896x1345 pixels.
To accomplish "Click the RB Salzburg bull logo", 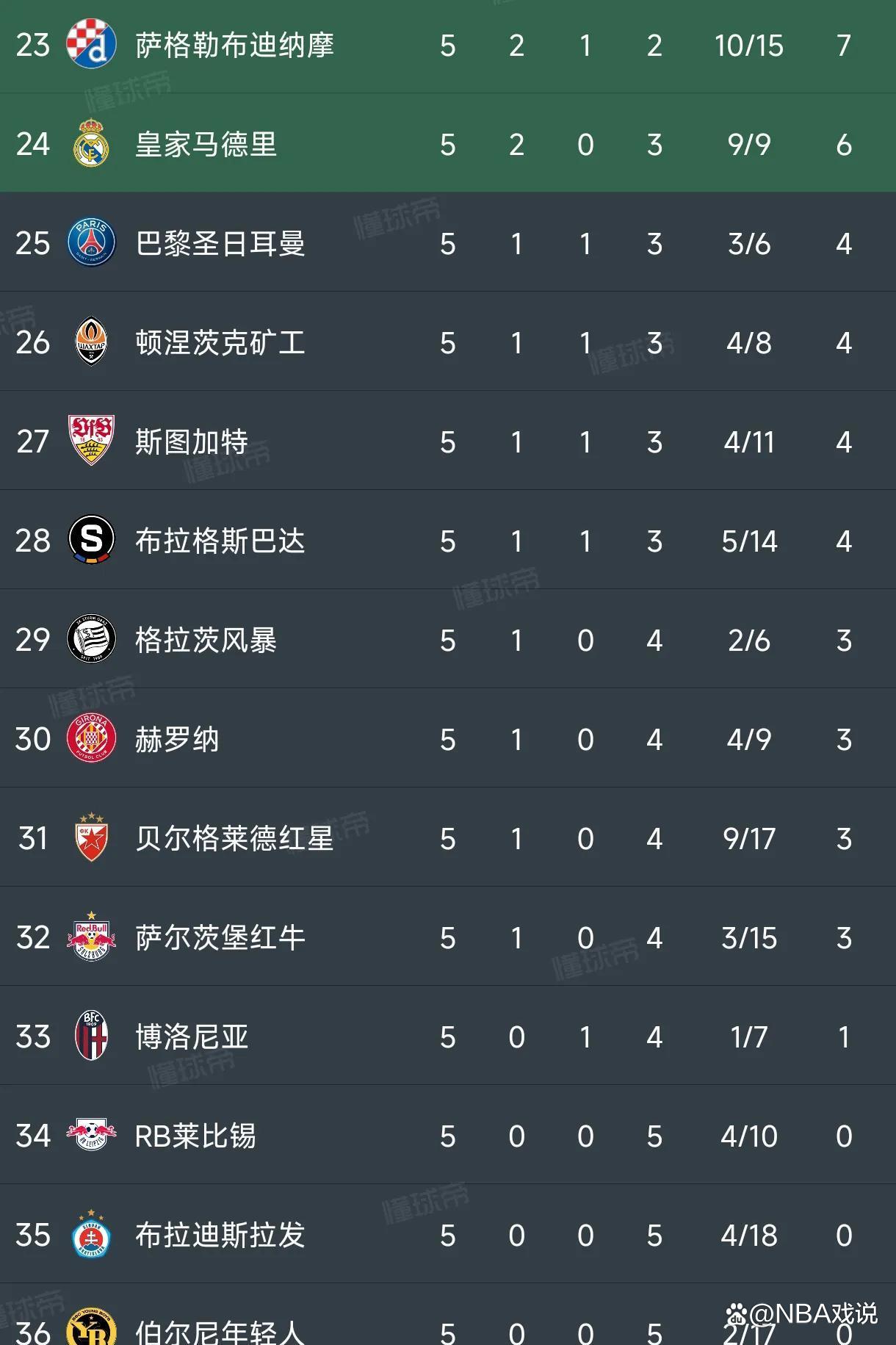I will point(91,938).
